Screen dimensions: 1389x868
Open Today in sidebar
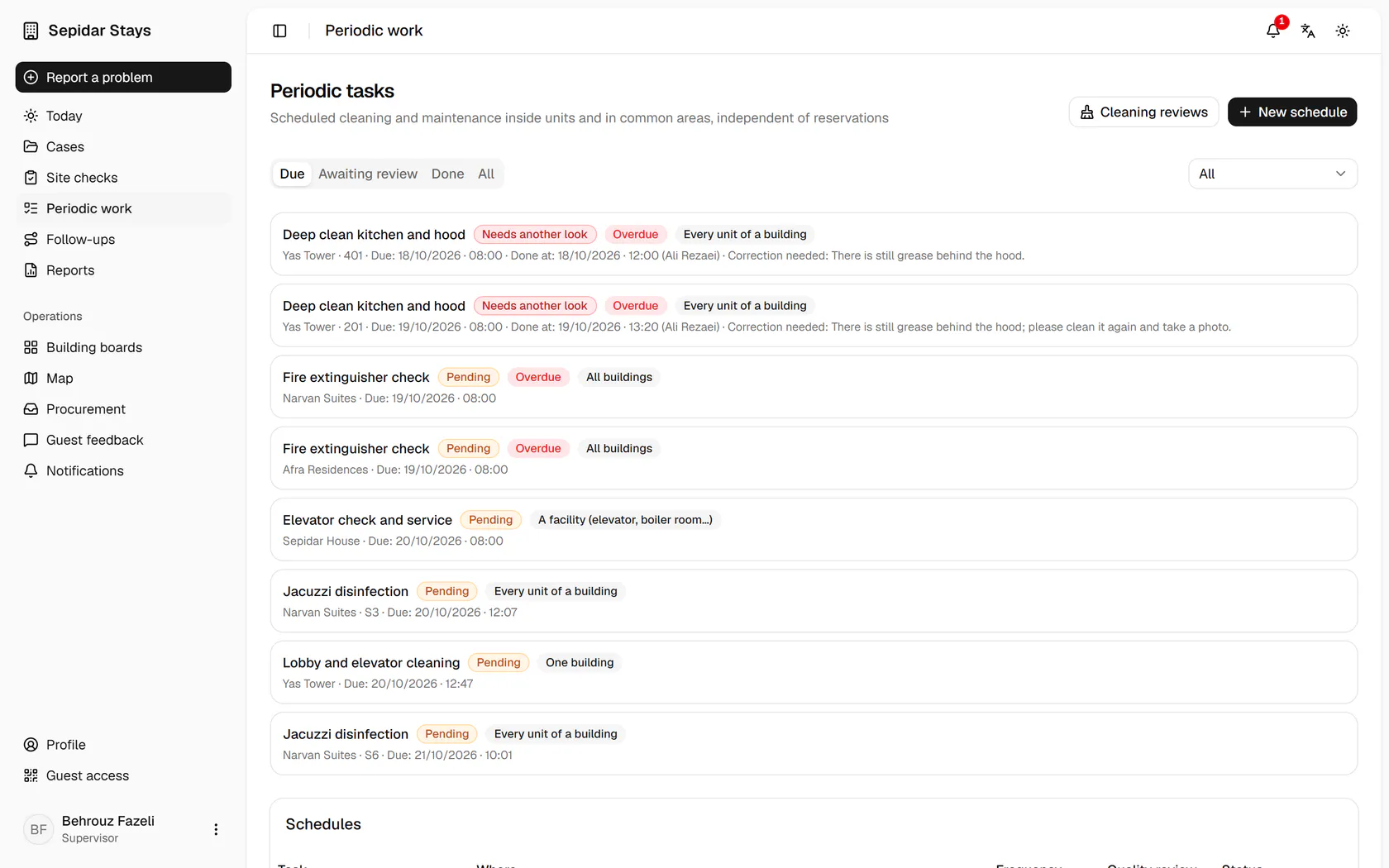(x=123, y=116)
